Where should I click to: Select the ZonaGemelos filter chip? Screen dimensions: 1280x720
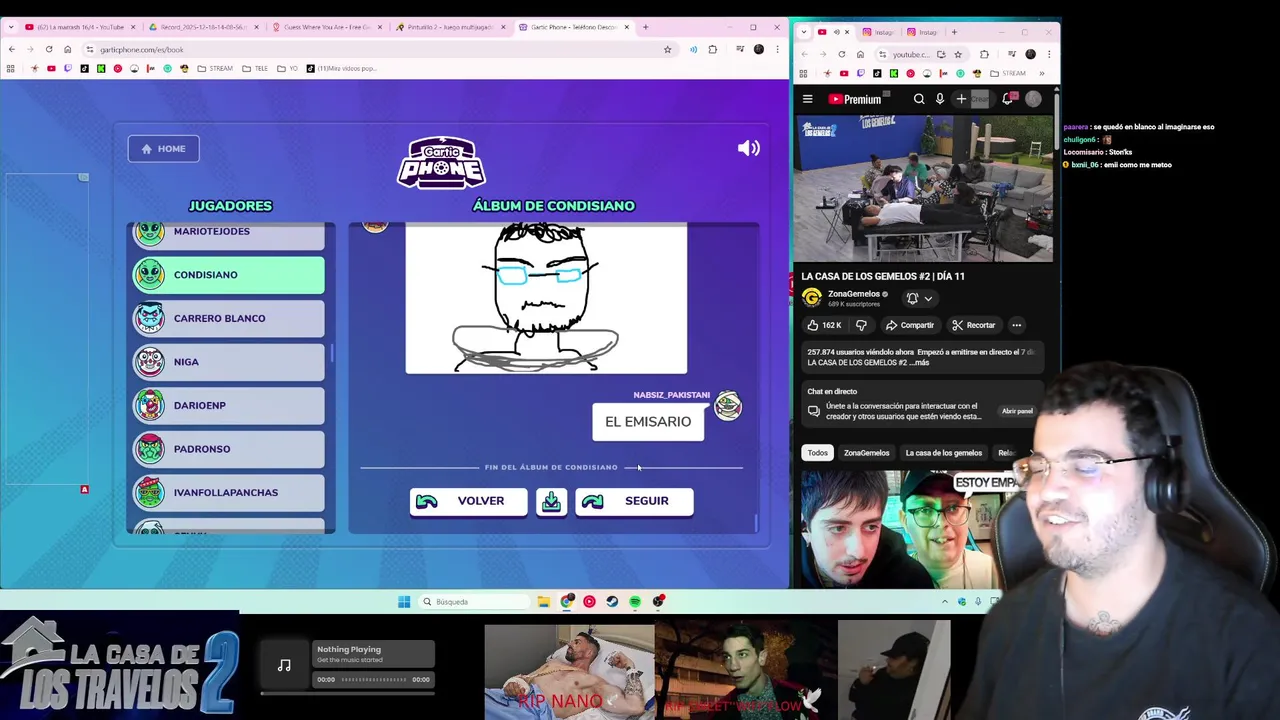click(866, 453)
